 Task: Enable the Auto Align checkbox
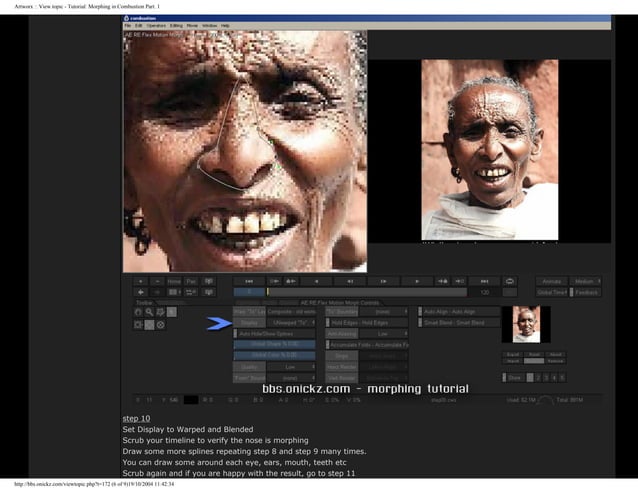coord(422,312)
